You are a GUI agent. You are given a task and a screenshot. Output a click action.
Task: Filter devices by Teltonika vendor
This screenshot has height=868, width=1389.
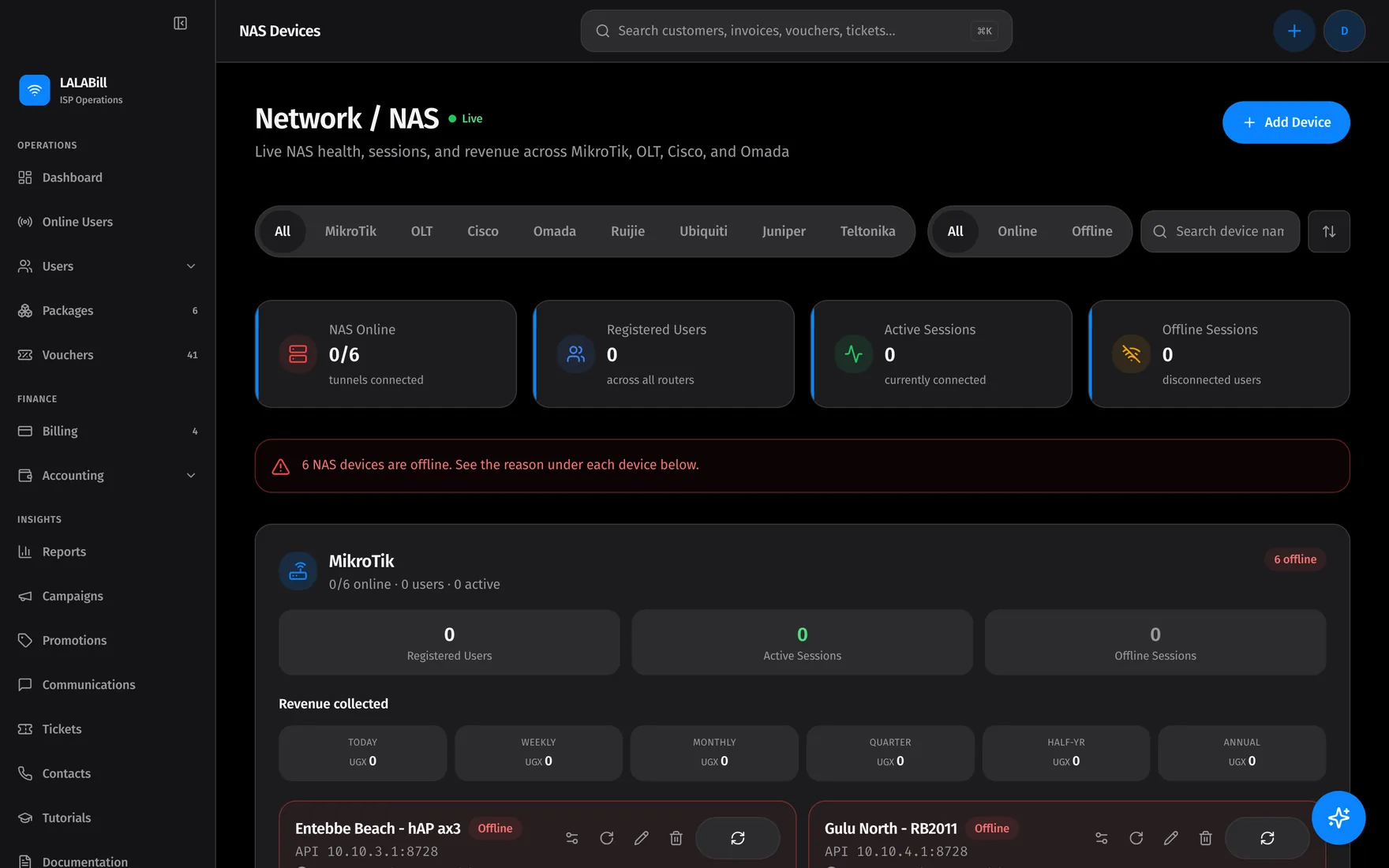867,231
